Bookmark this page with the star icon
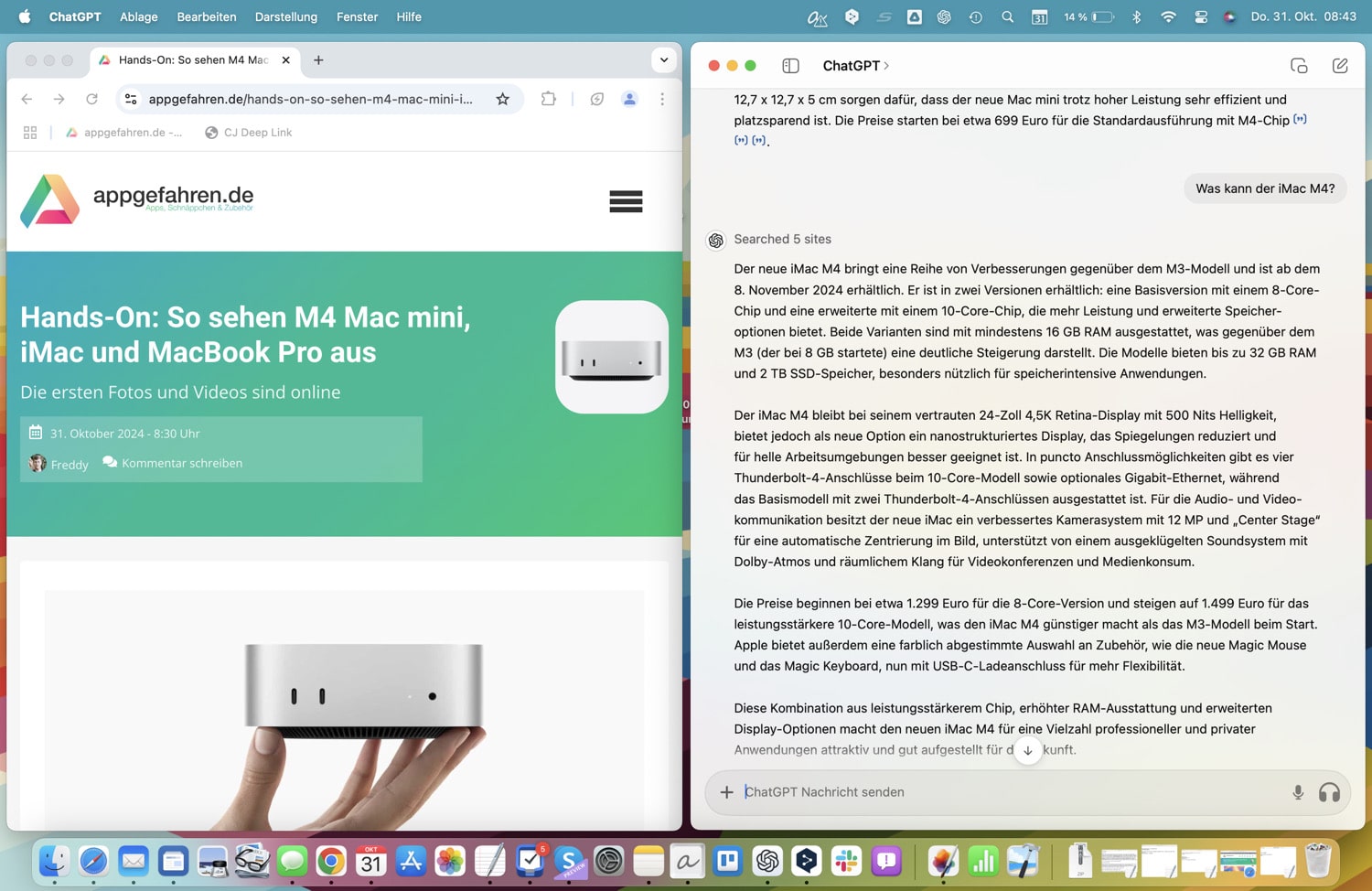The height and width of the screenshot is (891, 1372). click(502, 99)
